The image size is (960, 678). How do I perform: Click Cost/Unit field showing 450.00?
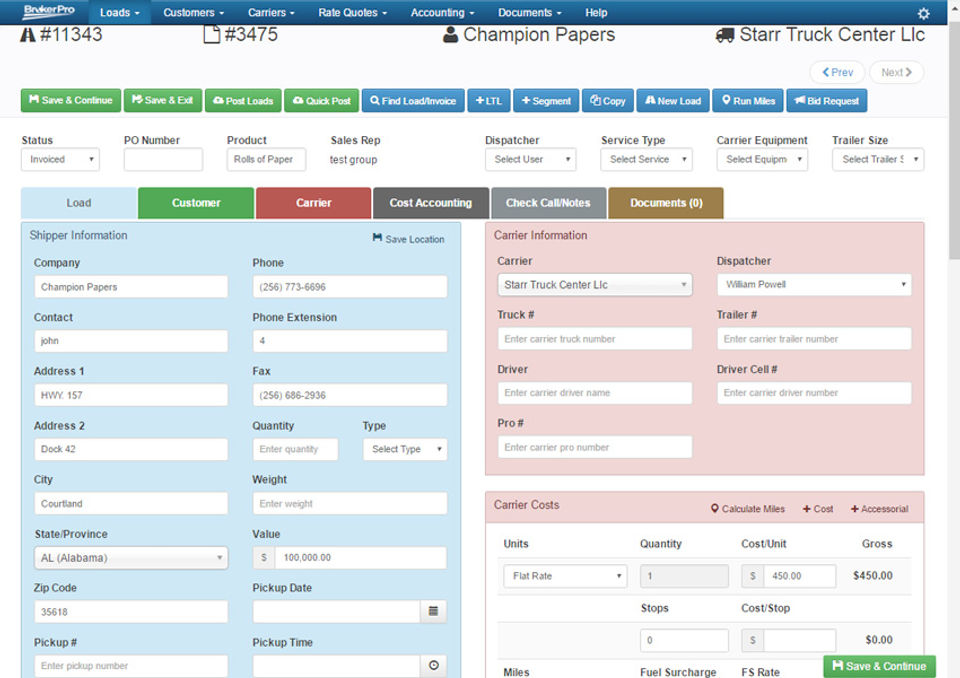point(799,576)
